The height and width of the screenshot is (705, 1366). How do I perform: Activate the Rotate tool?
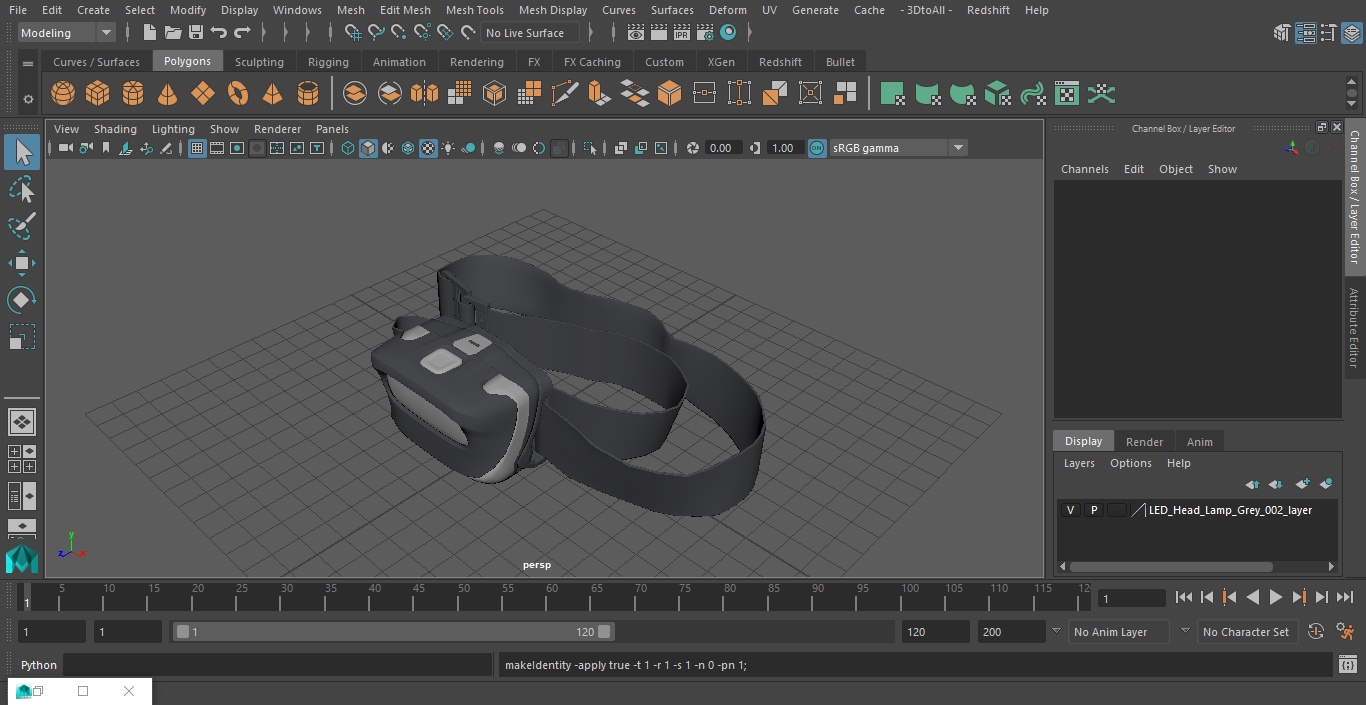22,300
